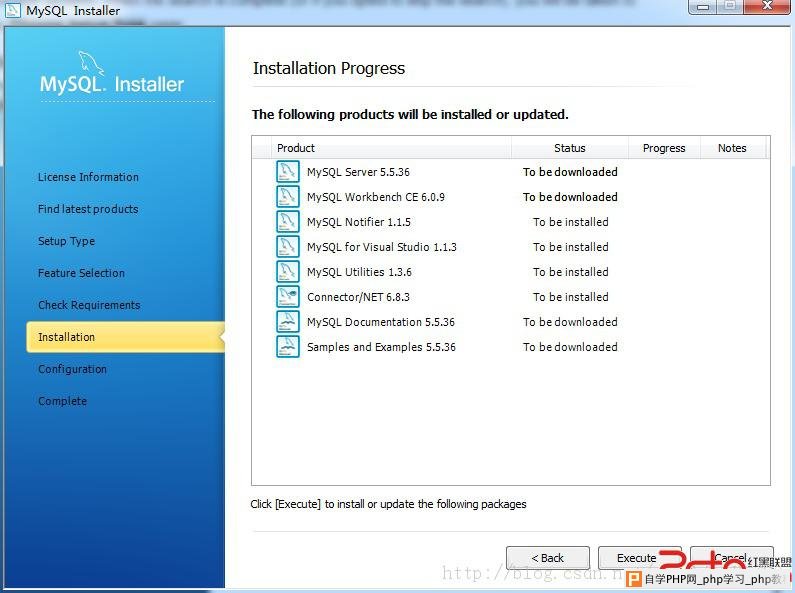795x593 pixels.
Task: Click Visual Studio's 'To be installed' status
Action: [x=571, y=247]
